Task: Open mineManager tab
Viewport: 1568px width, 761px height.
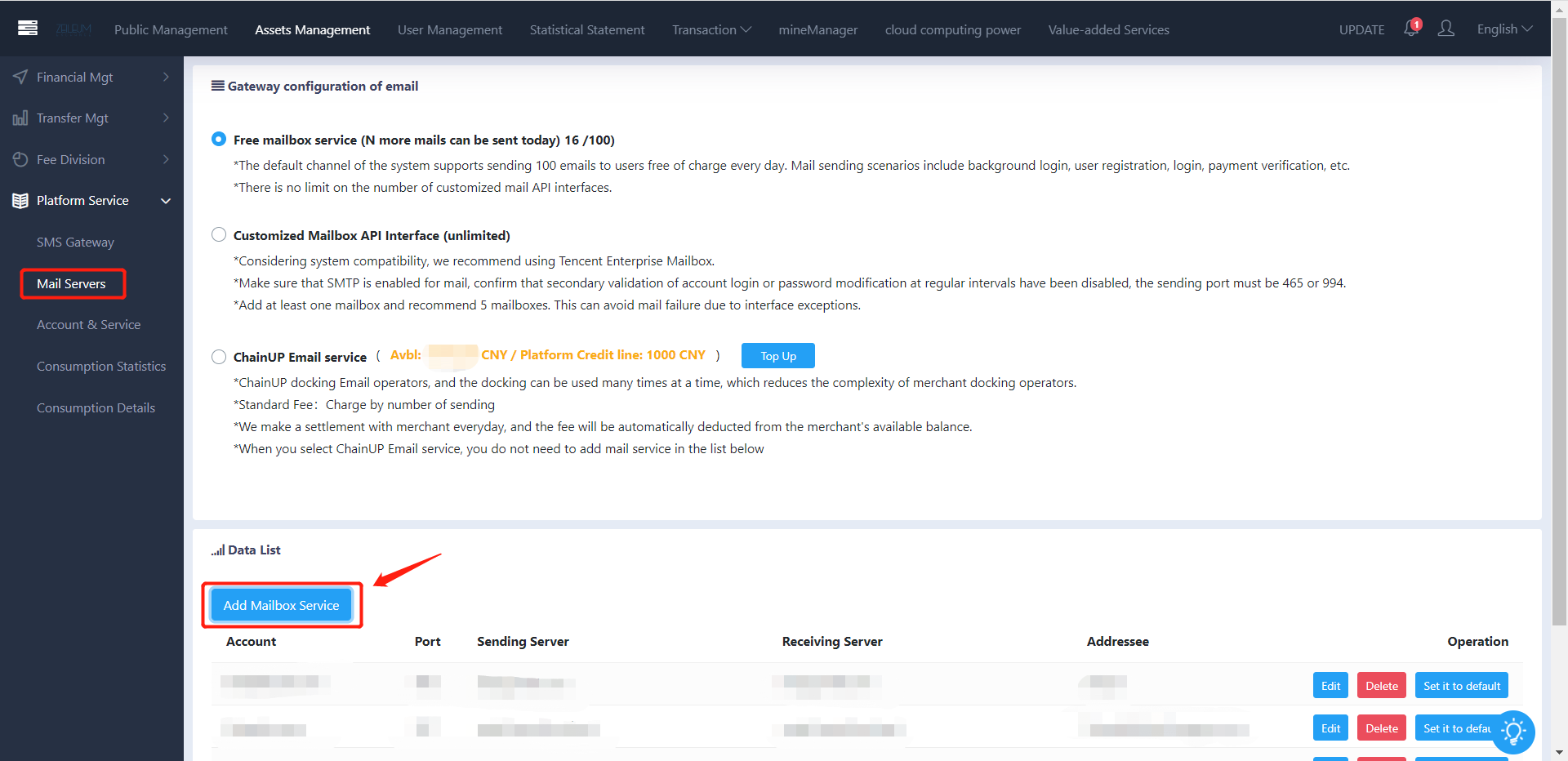Action: [x=817, y=29]
